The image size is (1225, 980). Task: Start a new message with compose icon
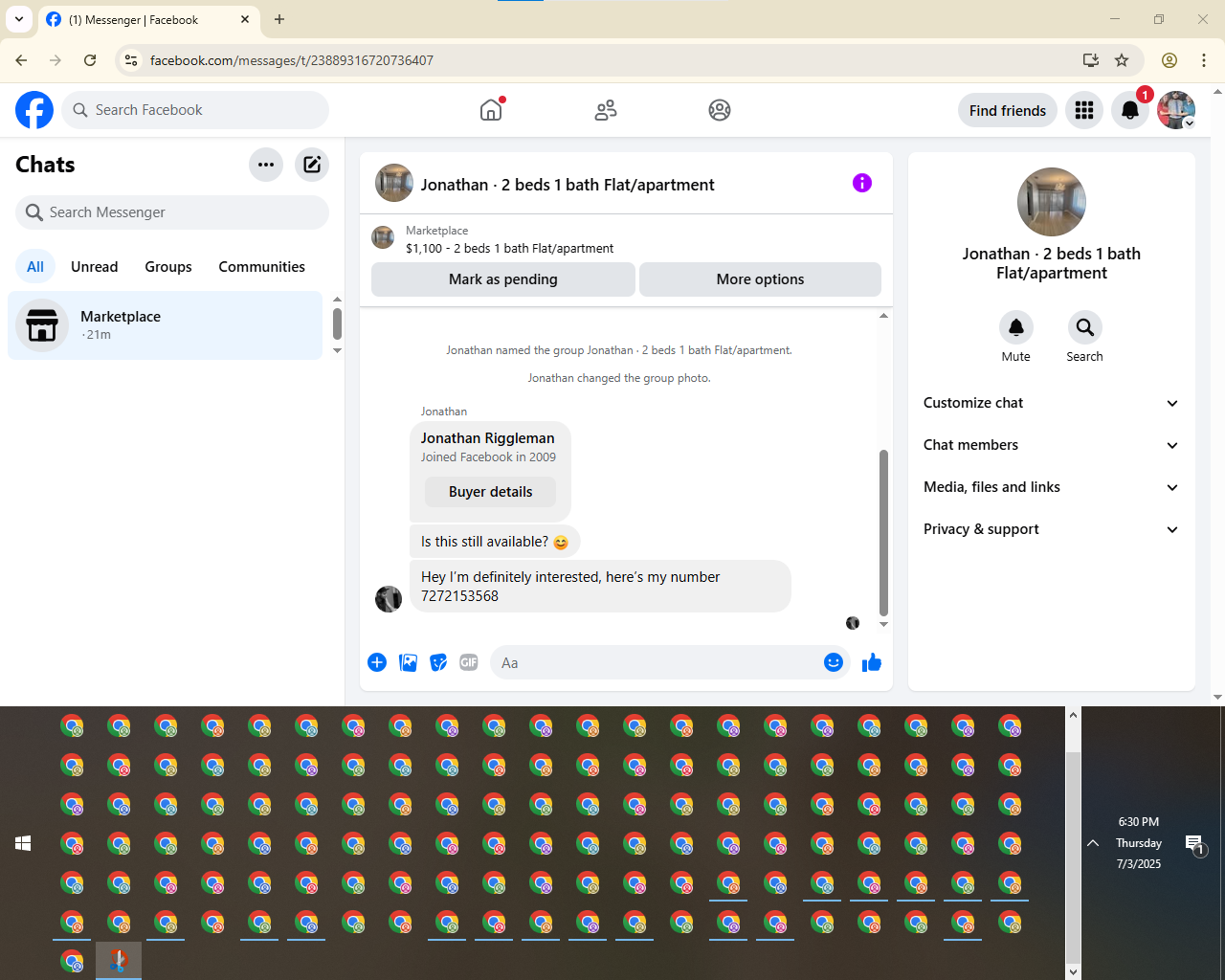(x=312, y=165)
